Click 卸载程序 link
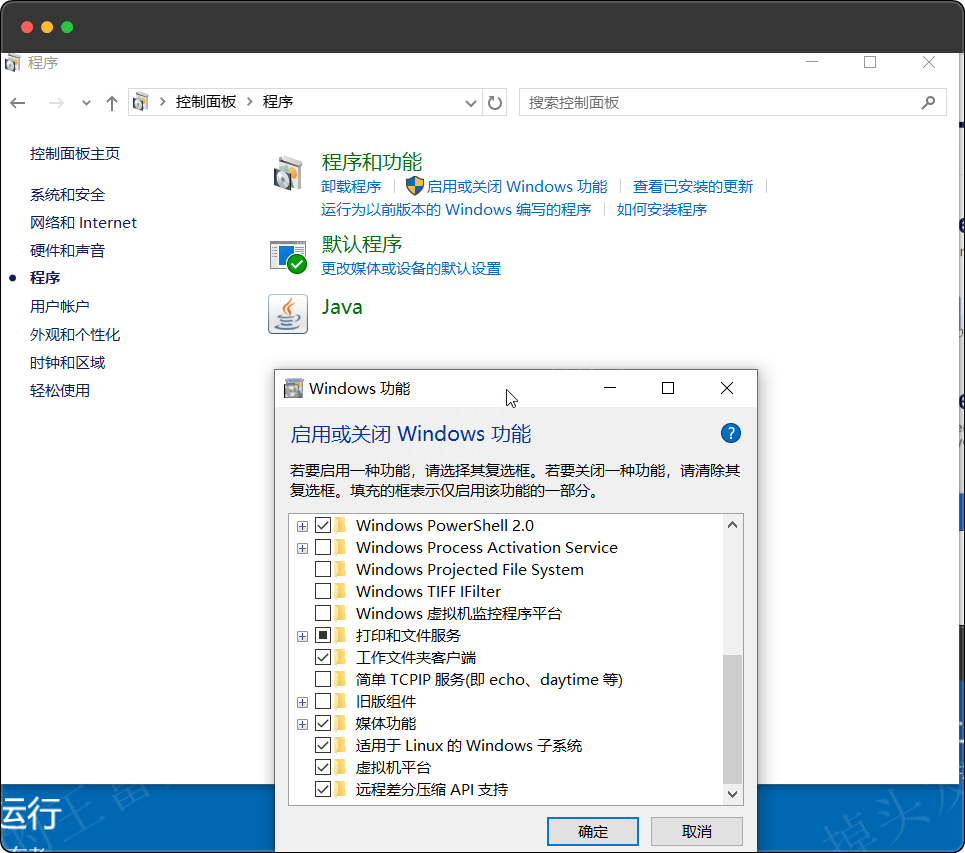965x853 pixels. [351, 186]
